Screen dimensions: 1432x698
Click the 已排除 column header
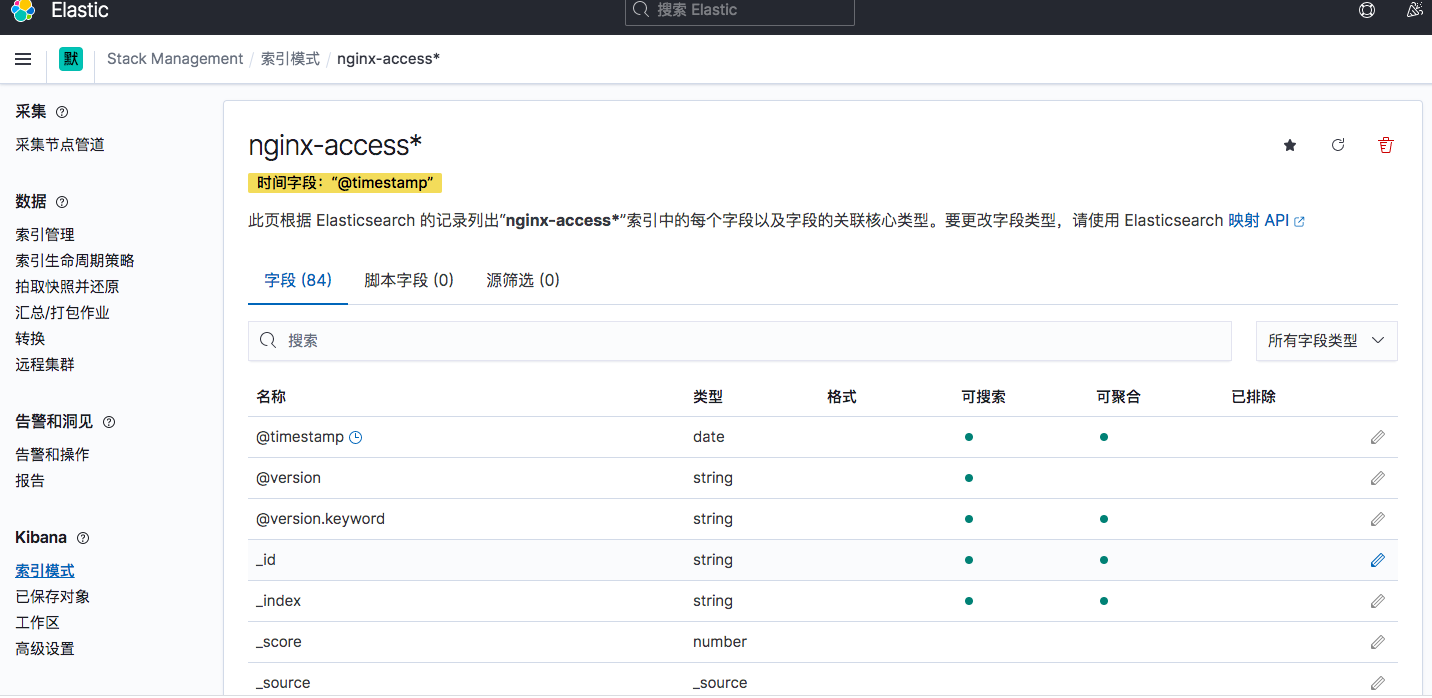click(1254, 397)
